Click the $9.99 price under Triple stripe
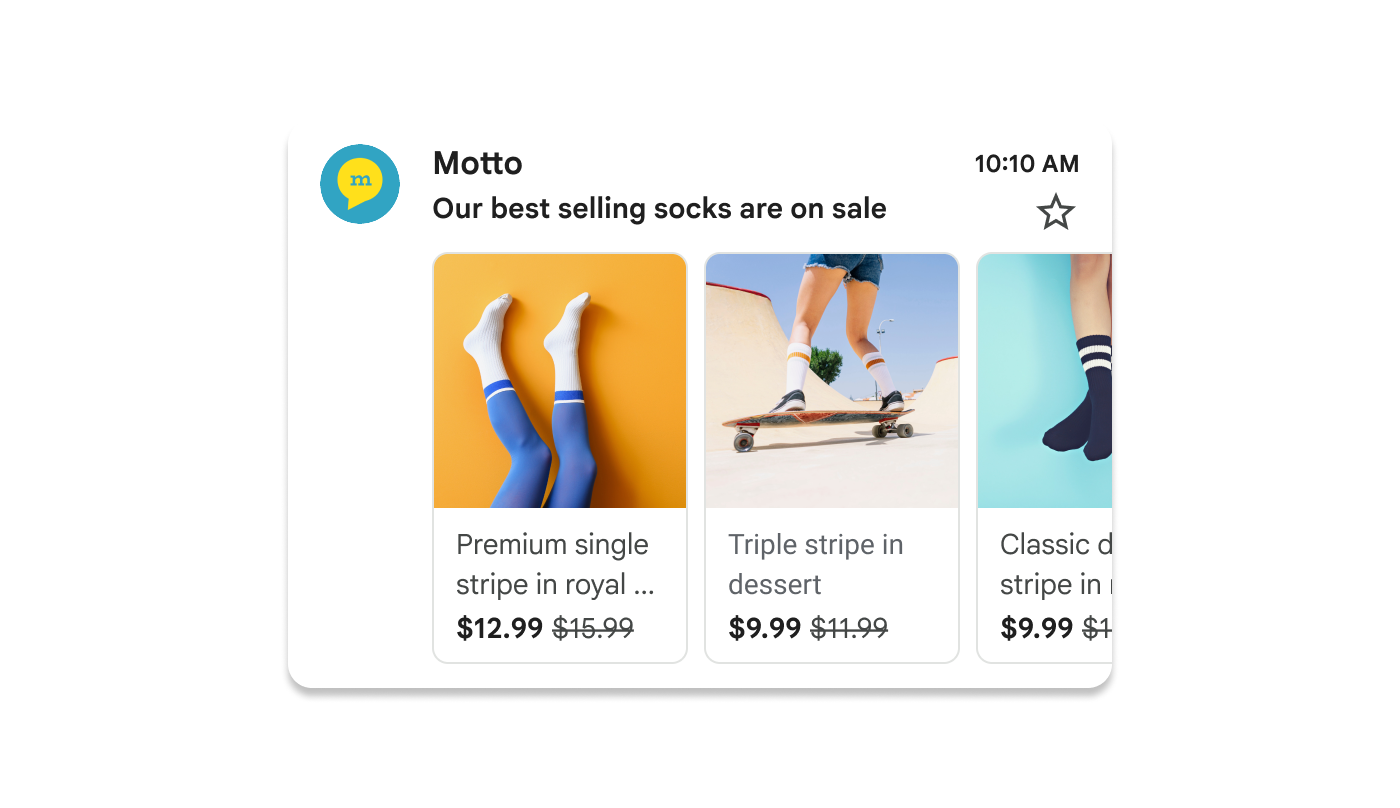Image resolution: width=1400 pixels, height=808 pixels. pyautogui.click(x=765, y=628)
